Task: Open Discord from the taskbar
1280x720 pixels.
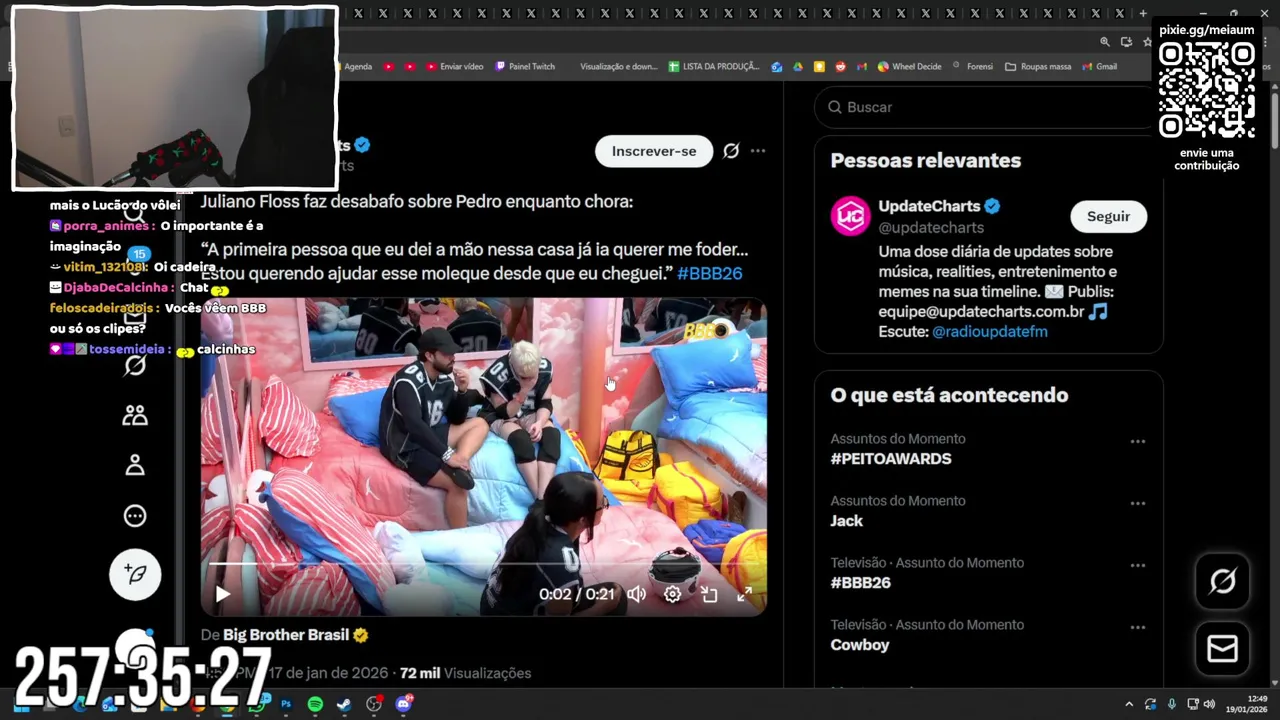Action: (404, 704)
